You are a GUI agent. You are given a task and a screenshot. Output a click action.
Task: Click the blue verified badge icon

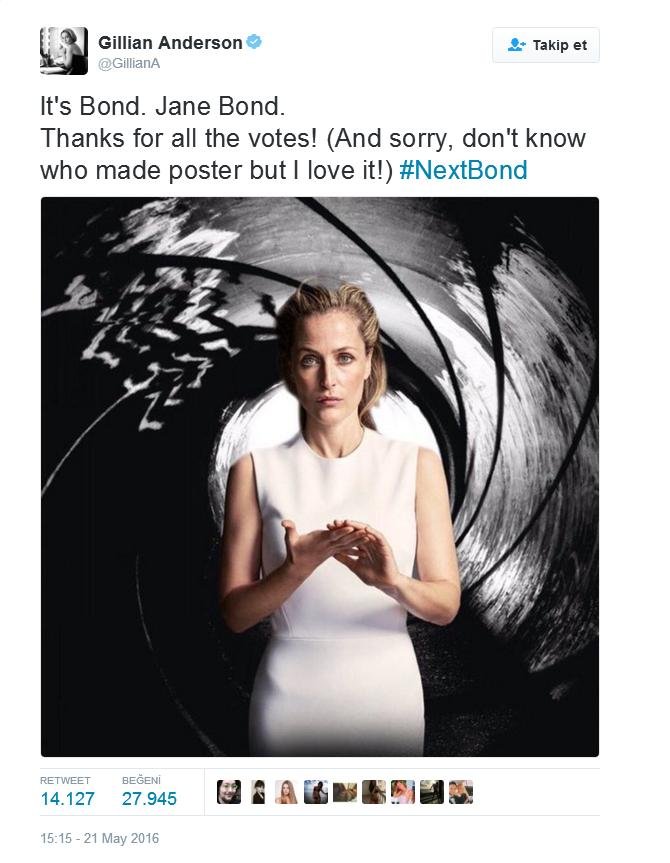click(x=254, y=42)
